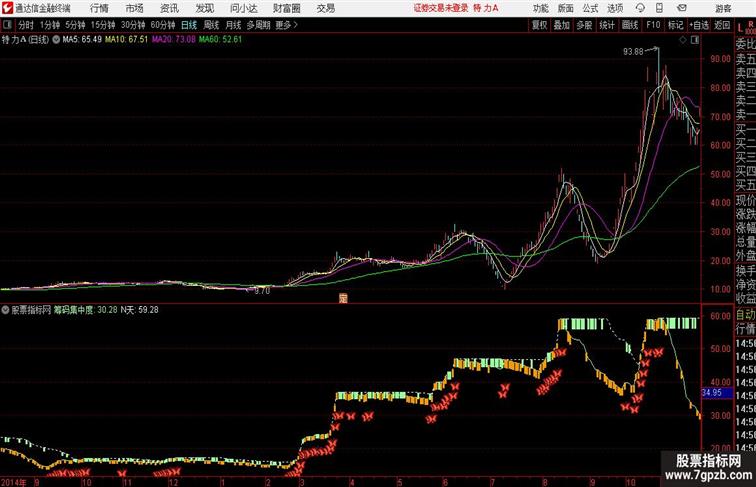Screen dimensions: 756x487
Task: Click the orange 固 marker on the chart
Action: point(343,298)
